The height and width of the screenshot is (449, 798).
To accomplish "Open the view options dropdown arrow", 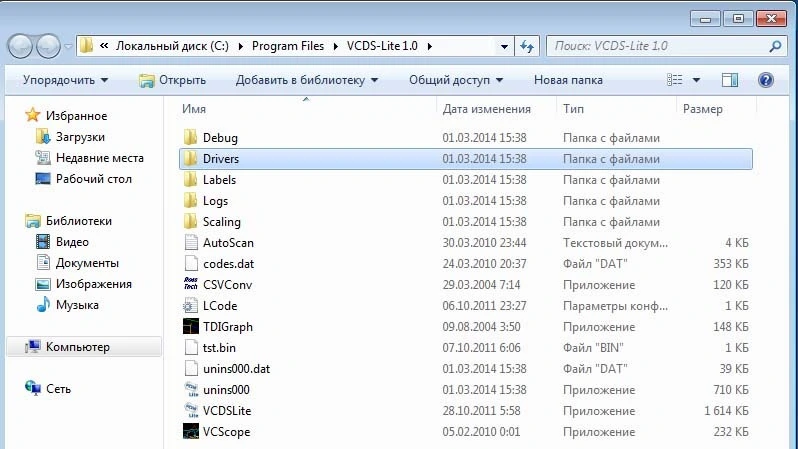I will click(696, 80).
